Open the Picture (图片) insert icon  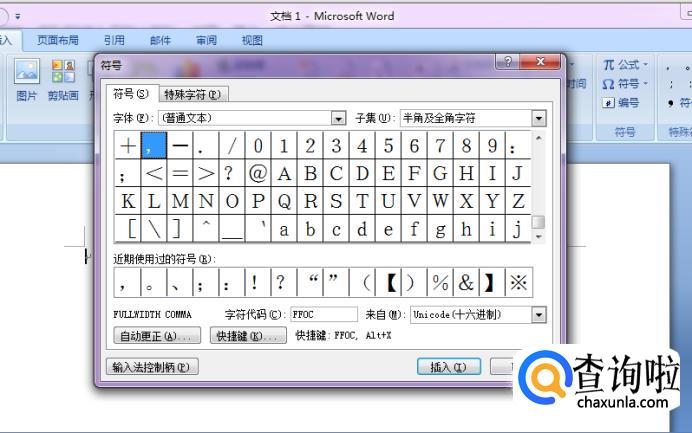(x=26, y=72)
